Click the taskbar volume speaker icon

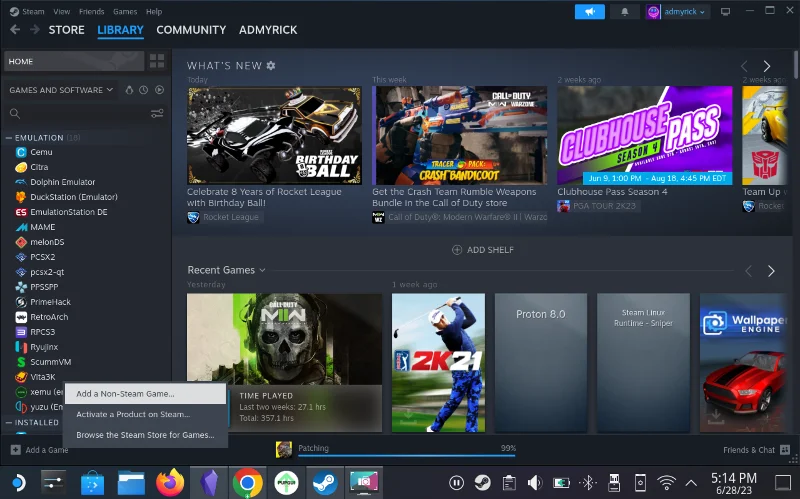(x=534, y=482)
